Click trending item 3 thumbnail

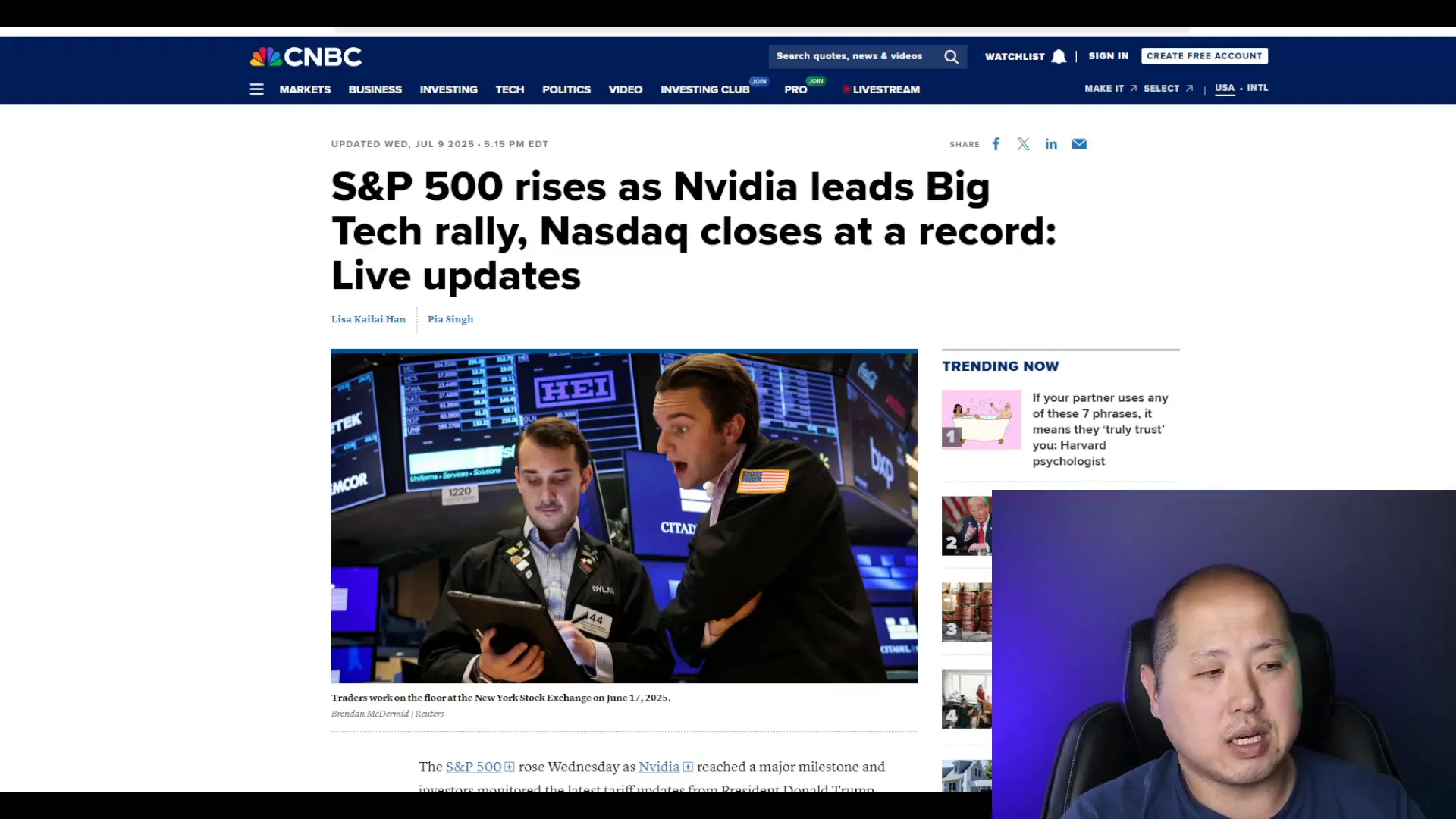click(x=967, y=612)
